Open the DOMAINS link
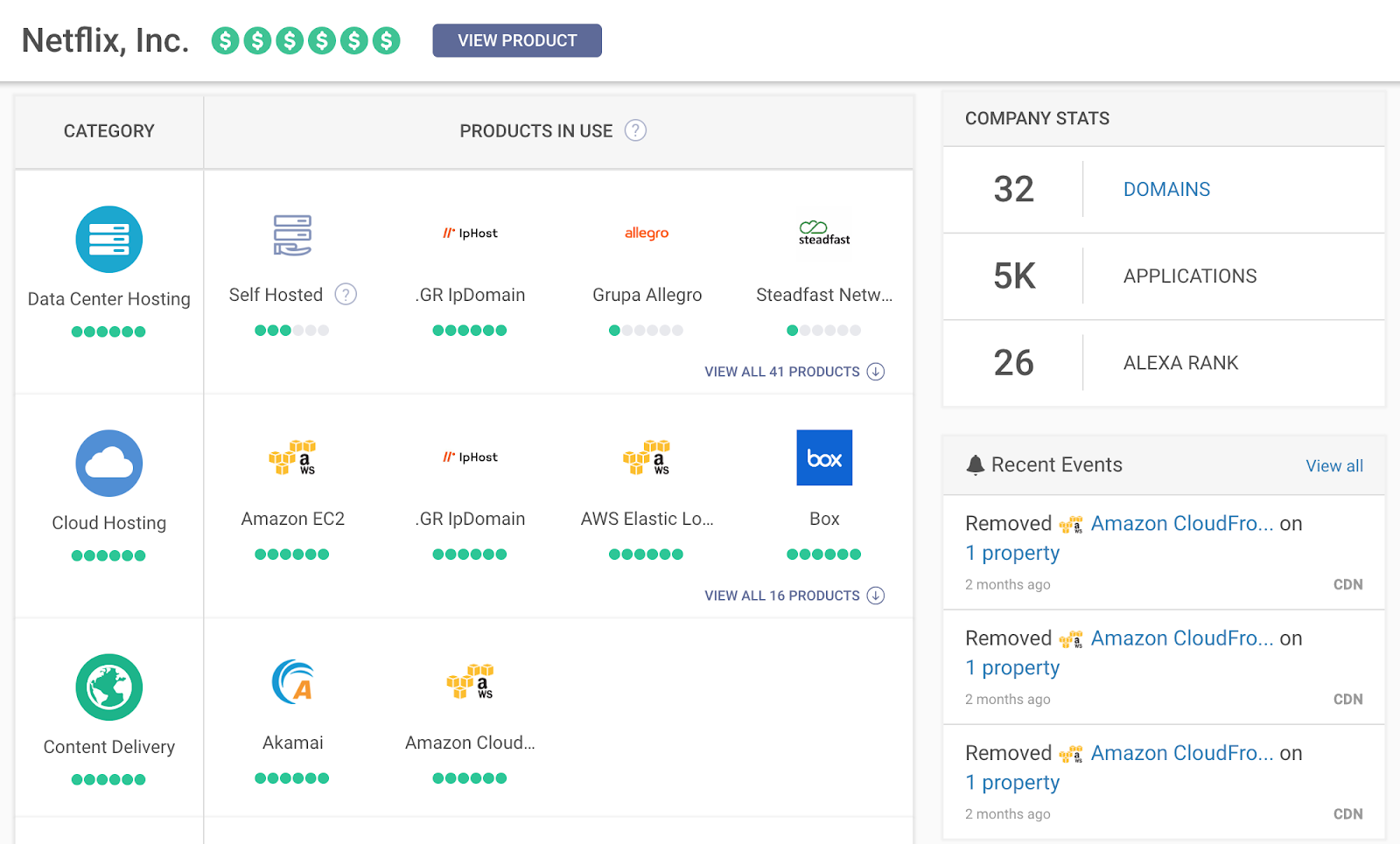 tap(1166, 189)
